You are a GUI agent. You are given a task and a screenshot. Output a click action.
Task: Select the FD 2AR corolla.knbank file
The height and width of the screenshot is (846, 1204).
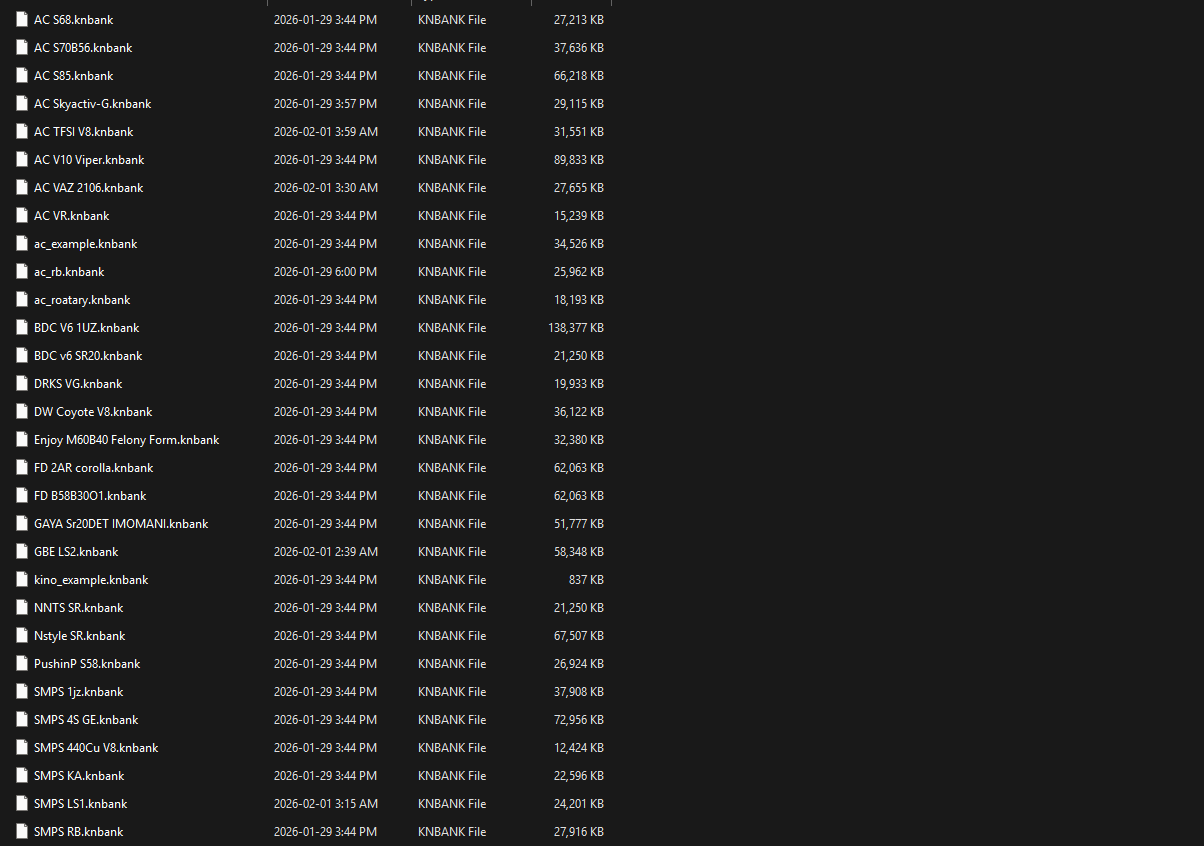93,468
